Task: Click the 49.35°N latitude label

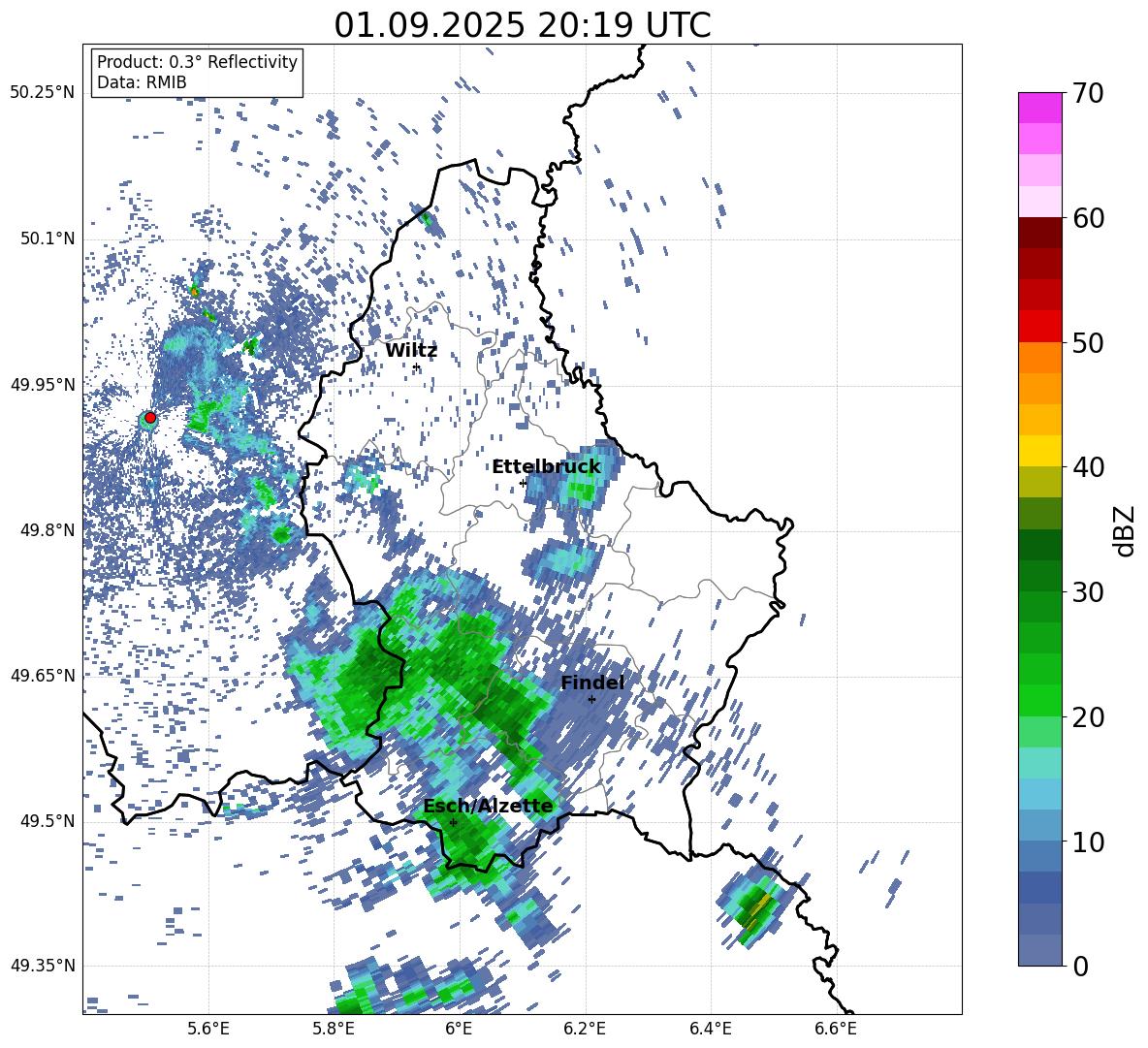Action: (x=43, y=966)
